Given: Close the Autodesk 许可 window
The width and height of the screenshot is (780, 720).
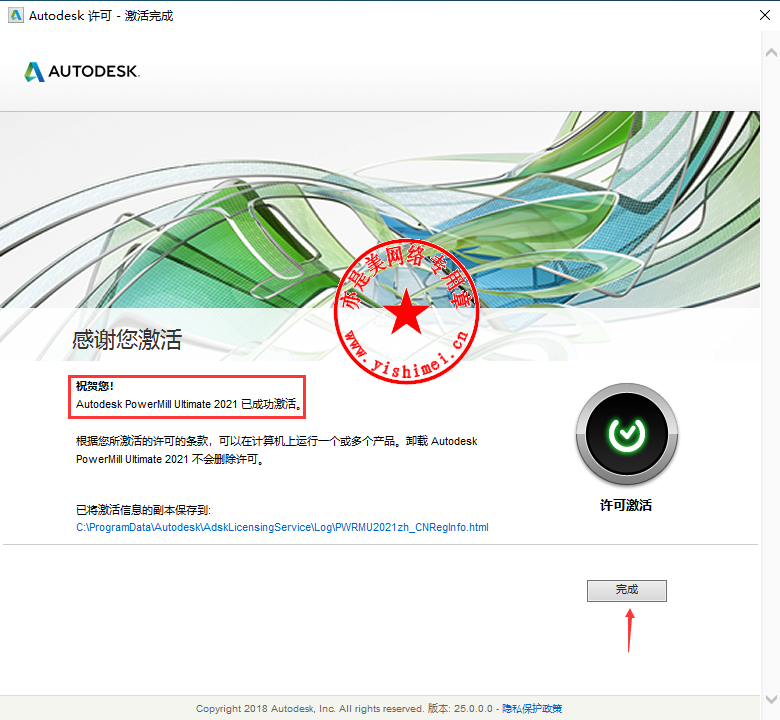Looking at the screenshot, I should pyautogui.click(x=765, y=15).
